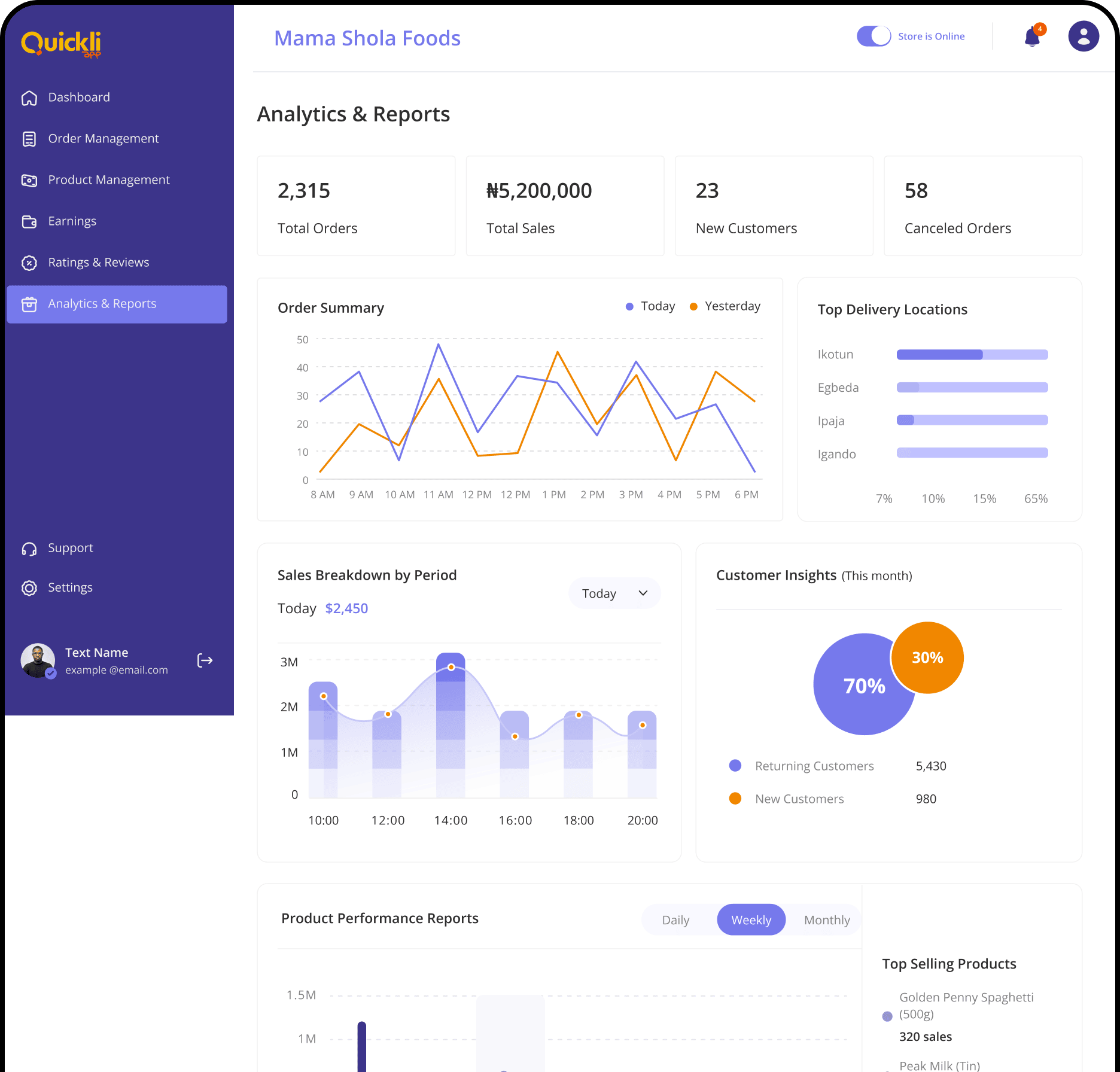The image size is (1120, 1072).
Task: Click the Mama Shola Foods store title
Action: tap(367, 38)
